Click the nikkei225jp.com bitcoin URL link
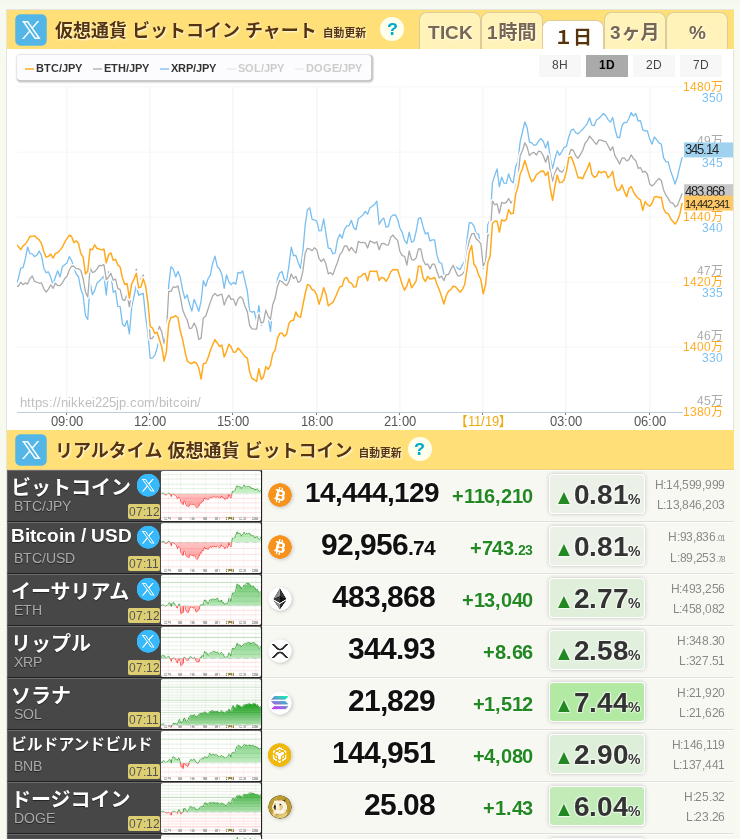 click(110, 402)
